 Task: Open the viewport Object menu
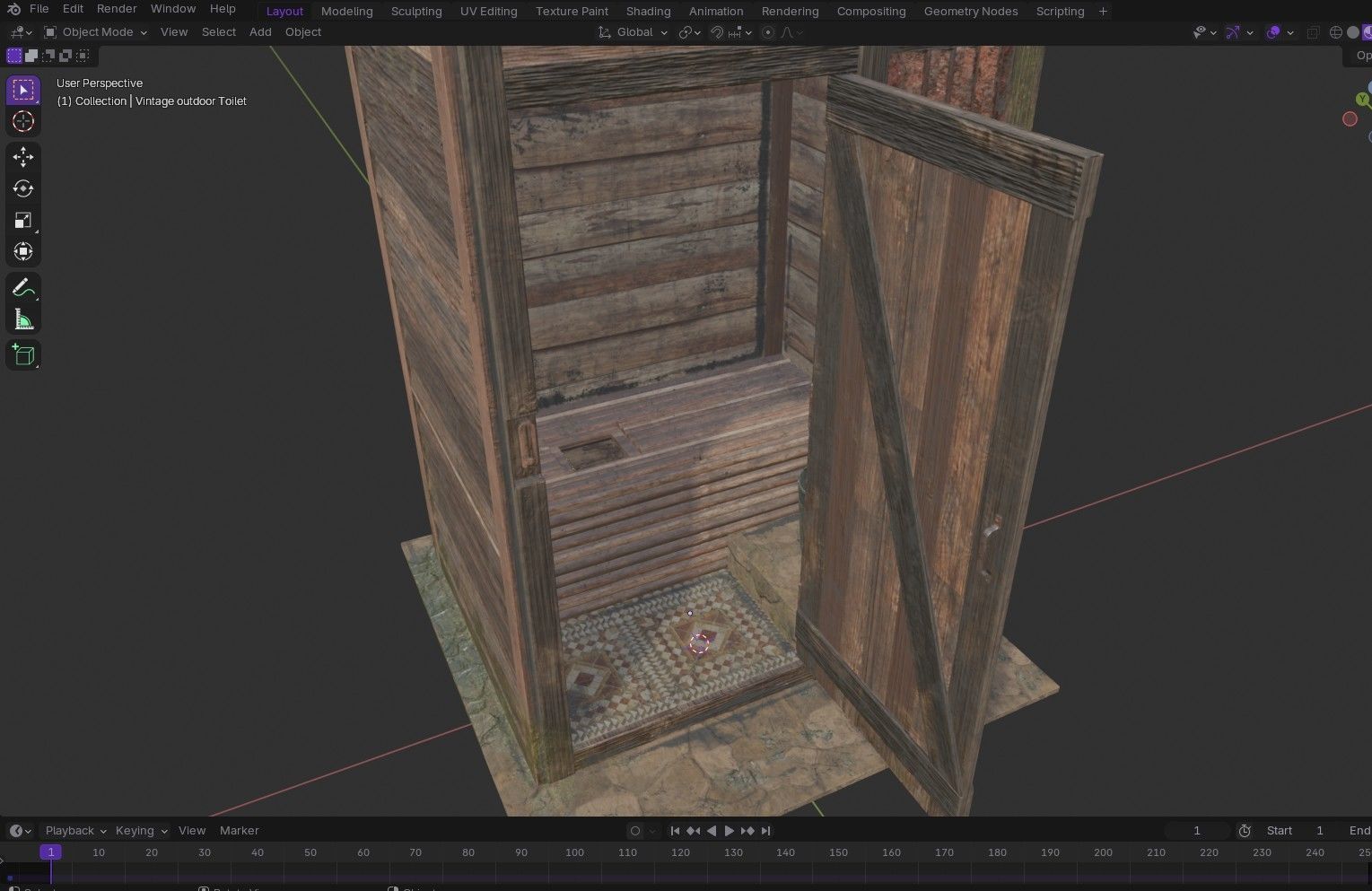click(x=303, y=32)
